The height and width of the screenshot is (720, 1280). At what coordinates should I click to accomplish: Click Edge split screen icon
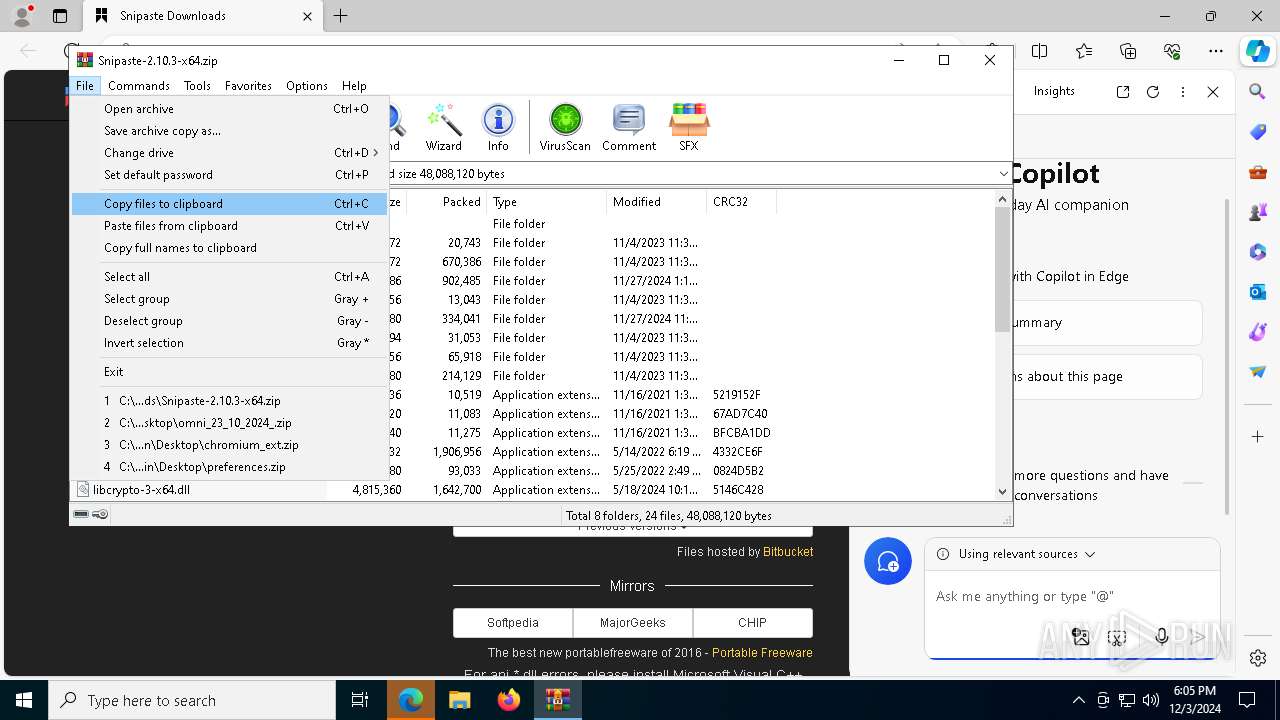pyautogui.click(x=1040, y=51)
